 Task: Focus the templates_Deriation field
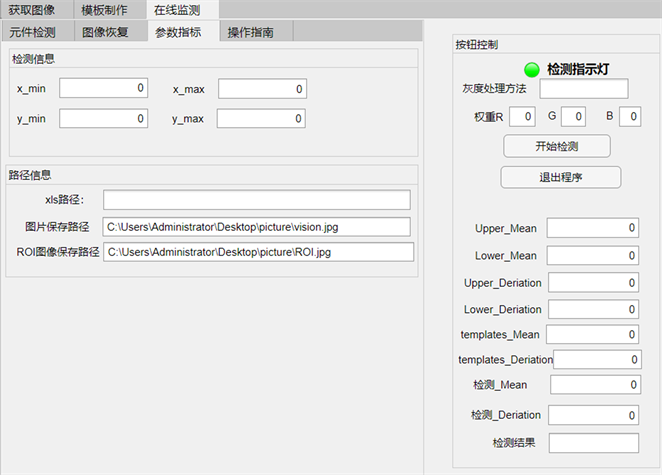597,359
